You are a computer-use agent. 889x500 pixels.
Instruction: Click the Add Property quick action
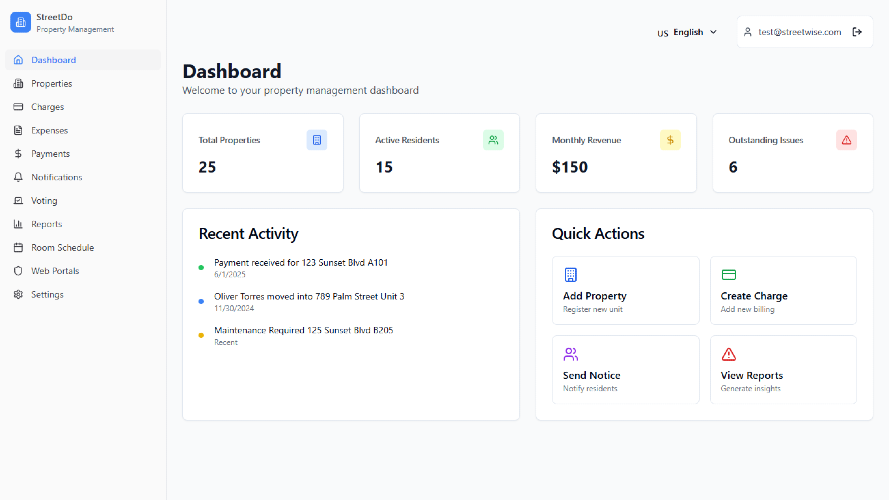coord(625,290)
